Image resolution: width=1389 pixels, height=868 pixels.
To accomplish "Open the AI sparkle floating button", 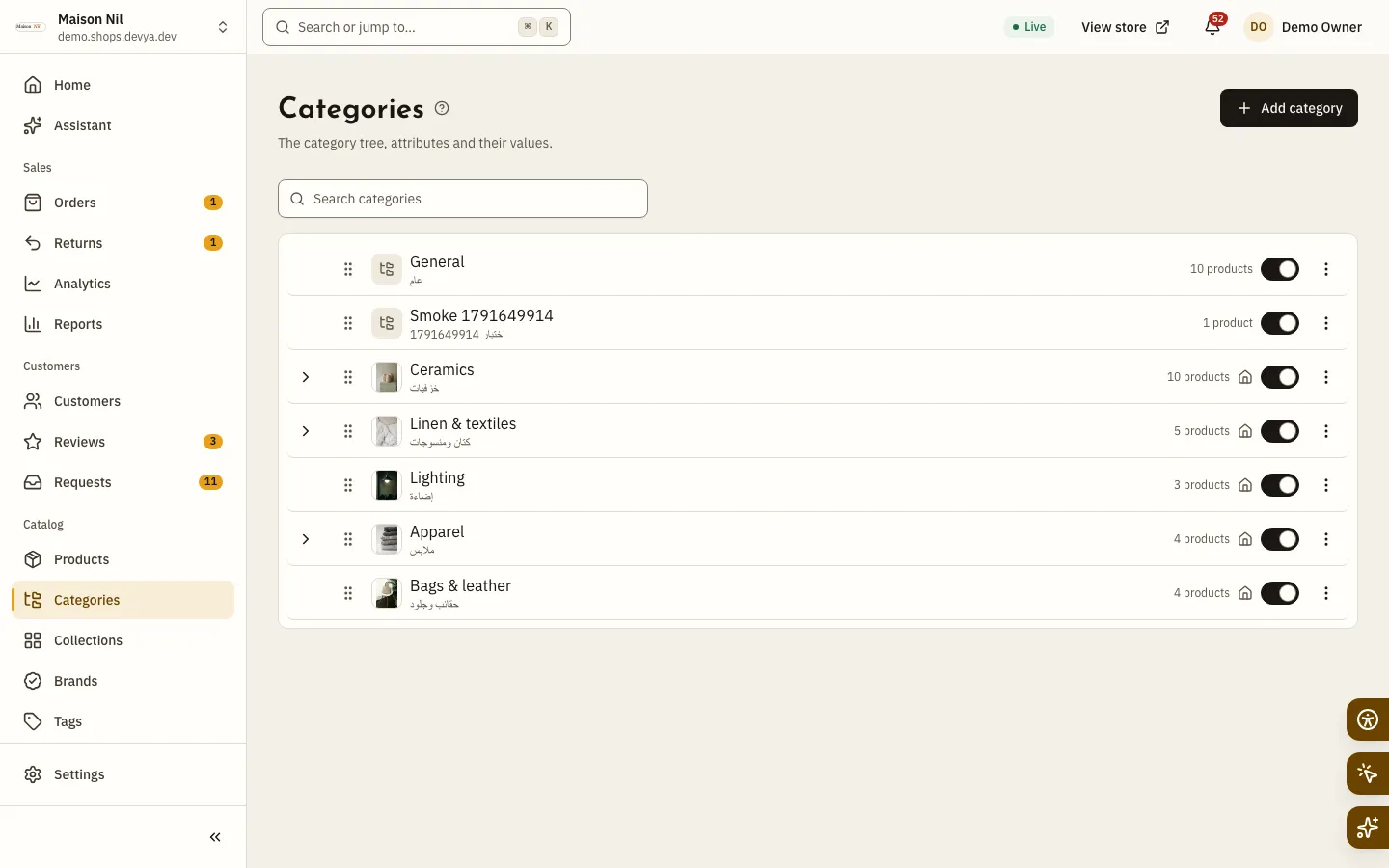I will click(1368, 827).
